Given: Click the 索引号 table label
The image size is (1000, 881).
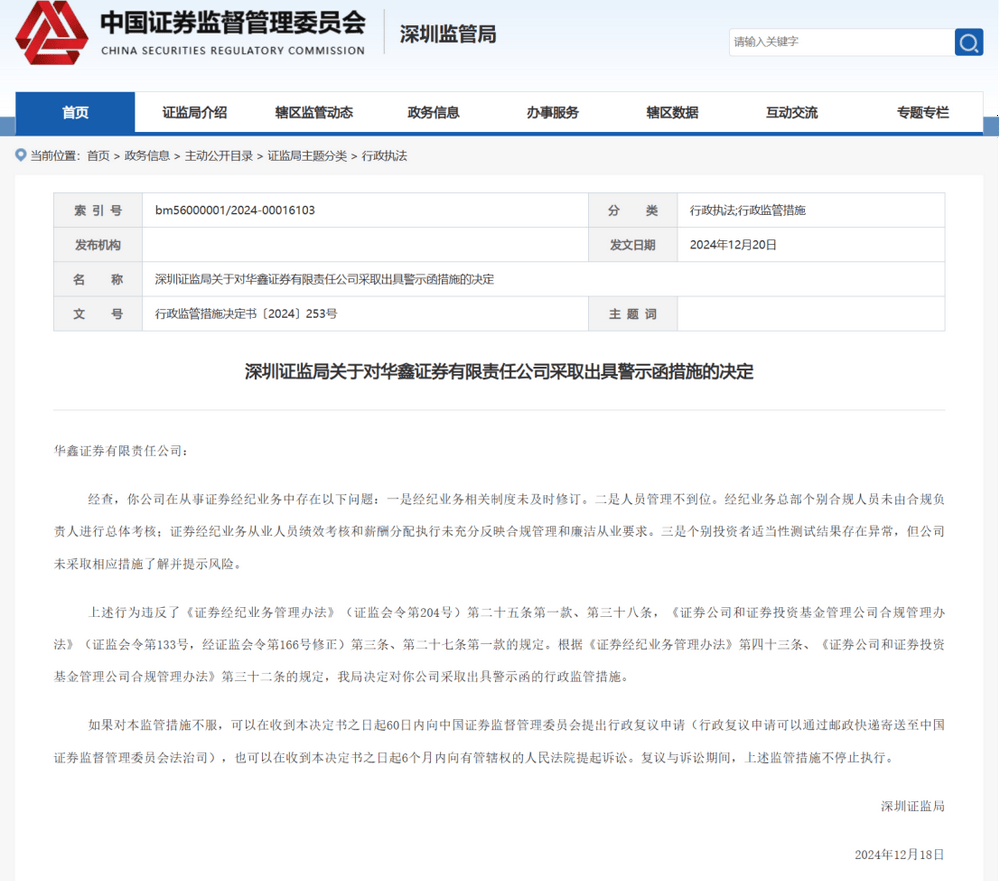Looking at the screenshot, I should click(98, 211).
